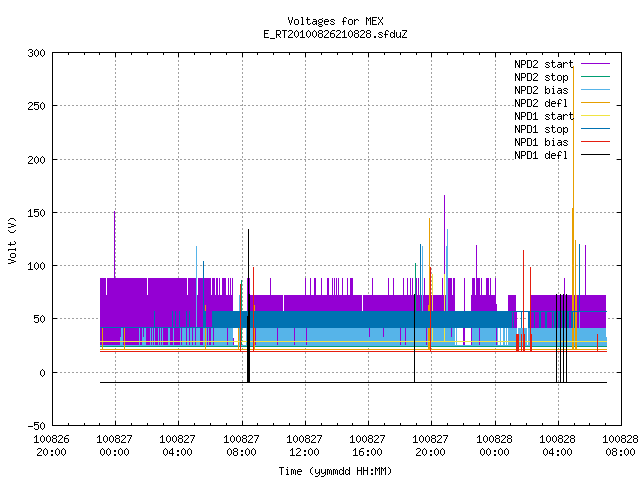Select the 'NPD2 defl' legend label
Viewport: 640px width, 480px height.
coord(541,103)
